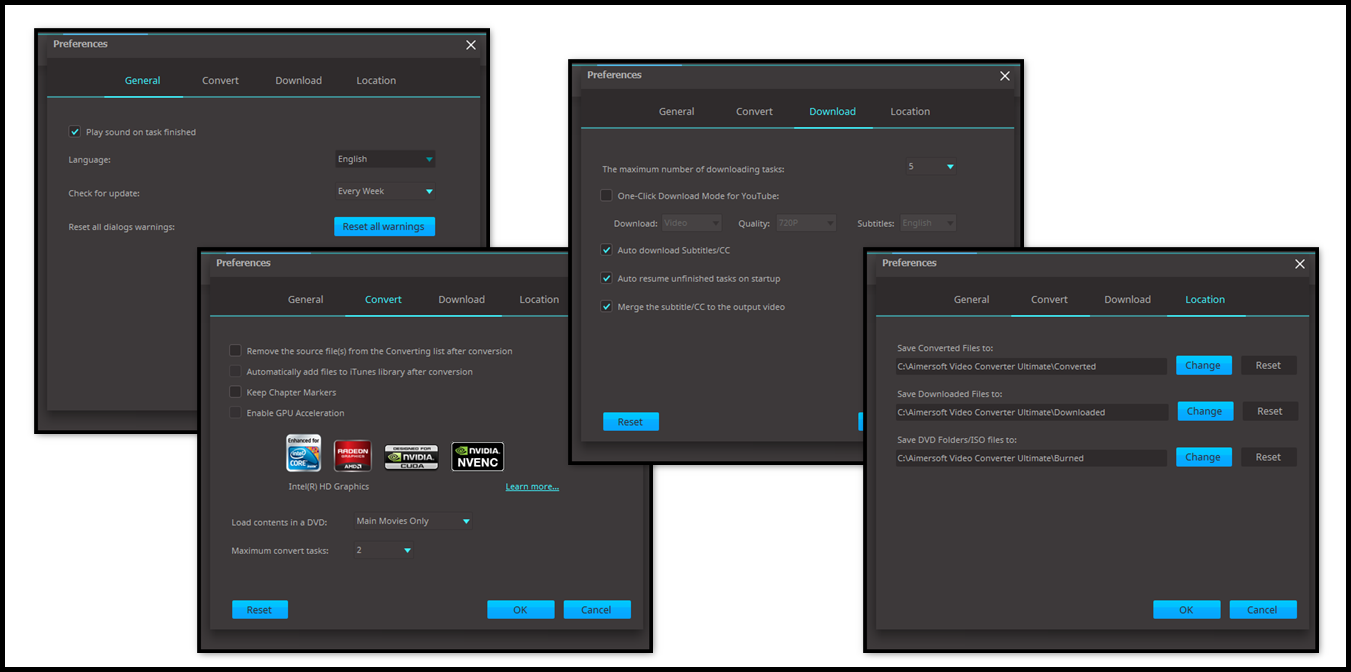Change the Save DVD Folders/ISO location
The image size is (1351, 672).
(x=1203, y=457)
